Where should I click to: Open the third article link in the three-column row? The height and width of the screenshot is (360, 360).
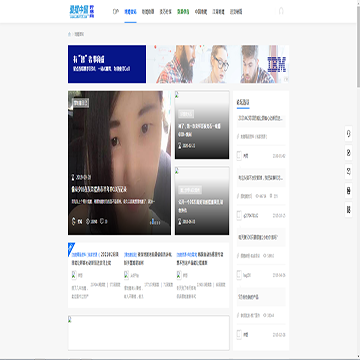click(x=200, y=259)
